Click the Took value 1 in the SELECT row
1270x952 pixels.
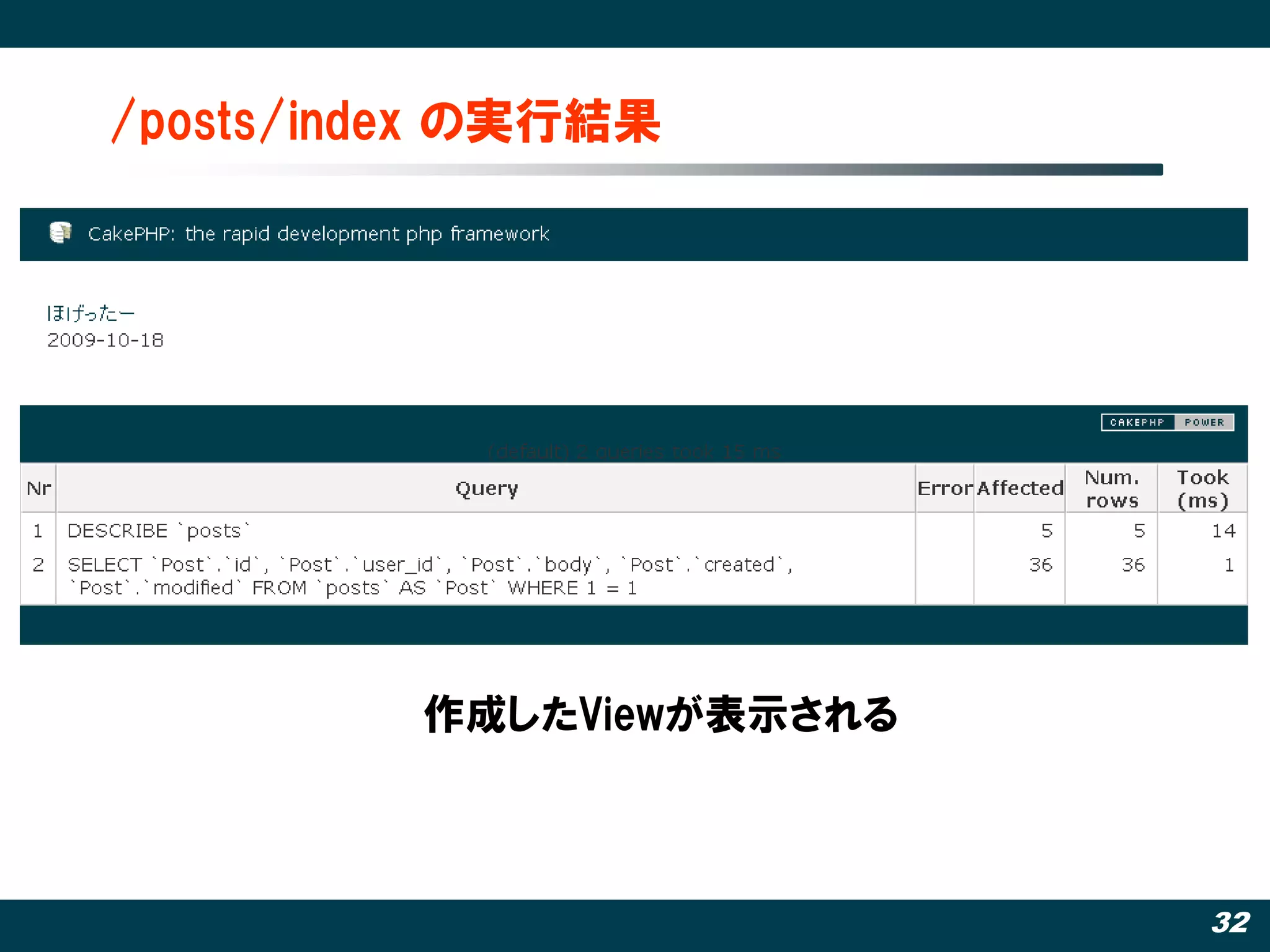(x=1229, y=565)
